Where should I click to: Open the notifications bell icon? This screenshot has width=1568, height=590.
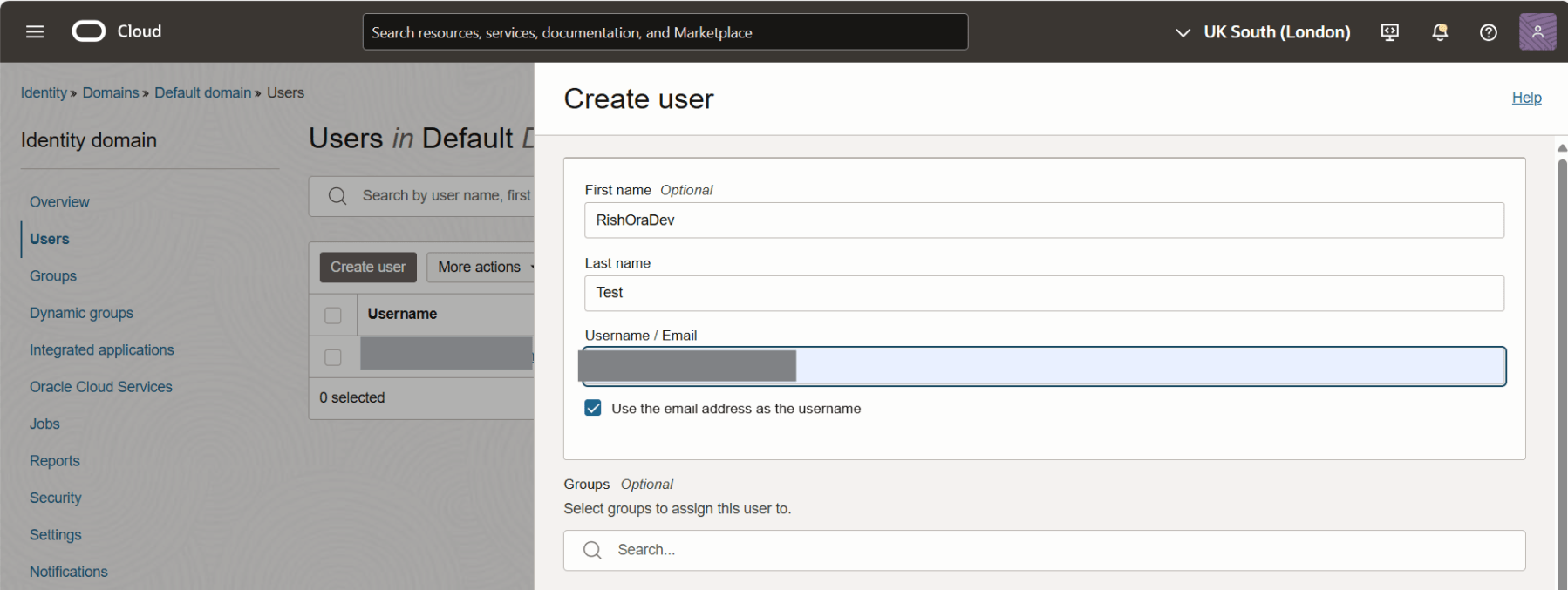point(1439,32)
